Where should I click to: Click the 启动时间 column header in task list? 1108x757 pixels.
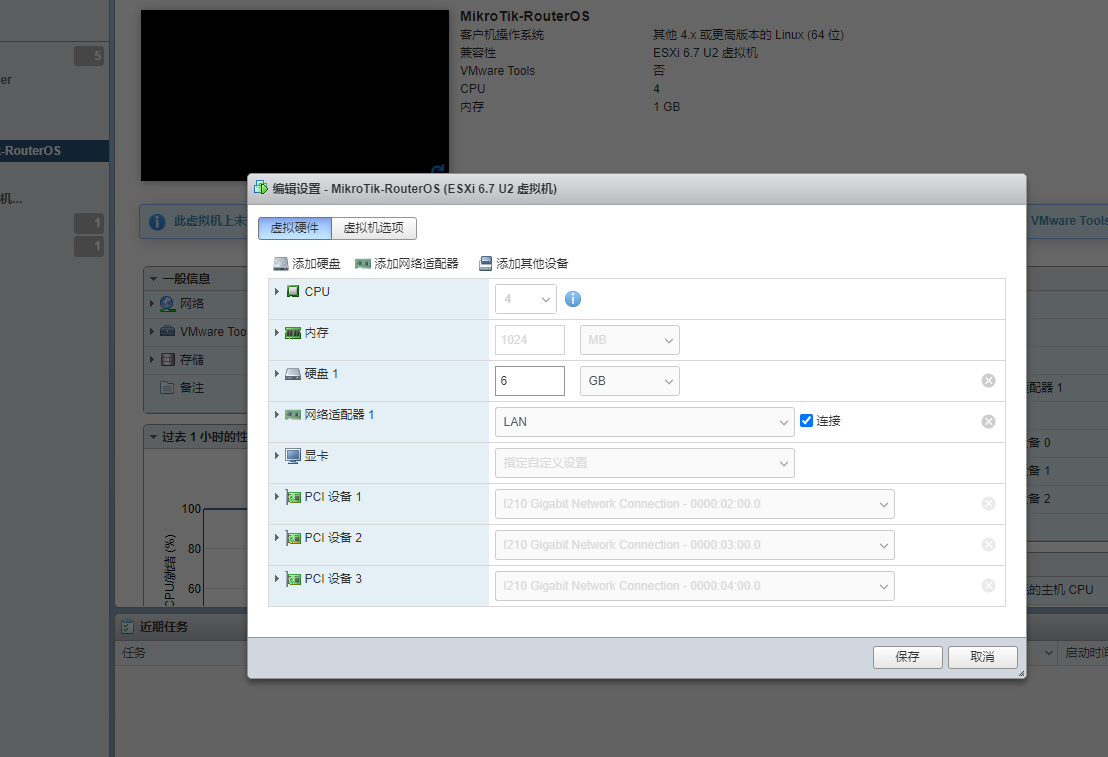click(x=1086, y=653)
